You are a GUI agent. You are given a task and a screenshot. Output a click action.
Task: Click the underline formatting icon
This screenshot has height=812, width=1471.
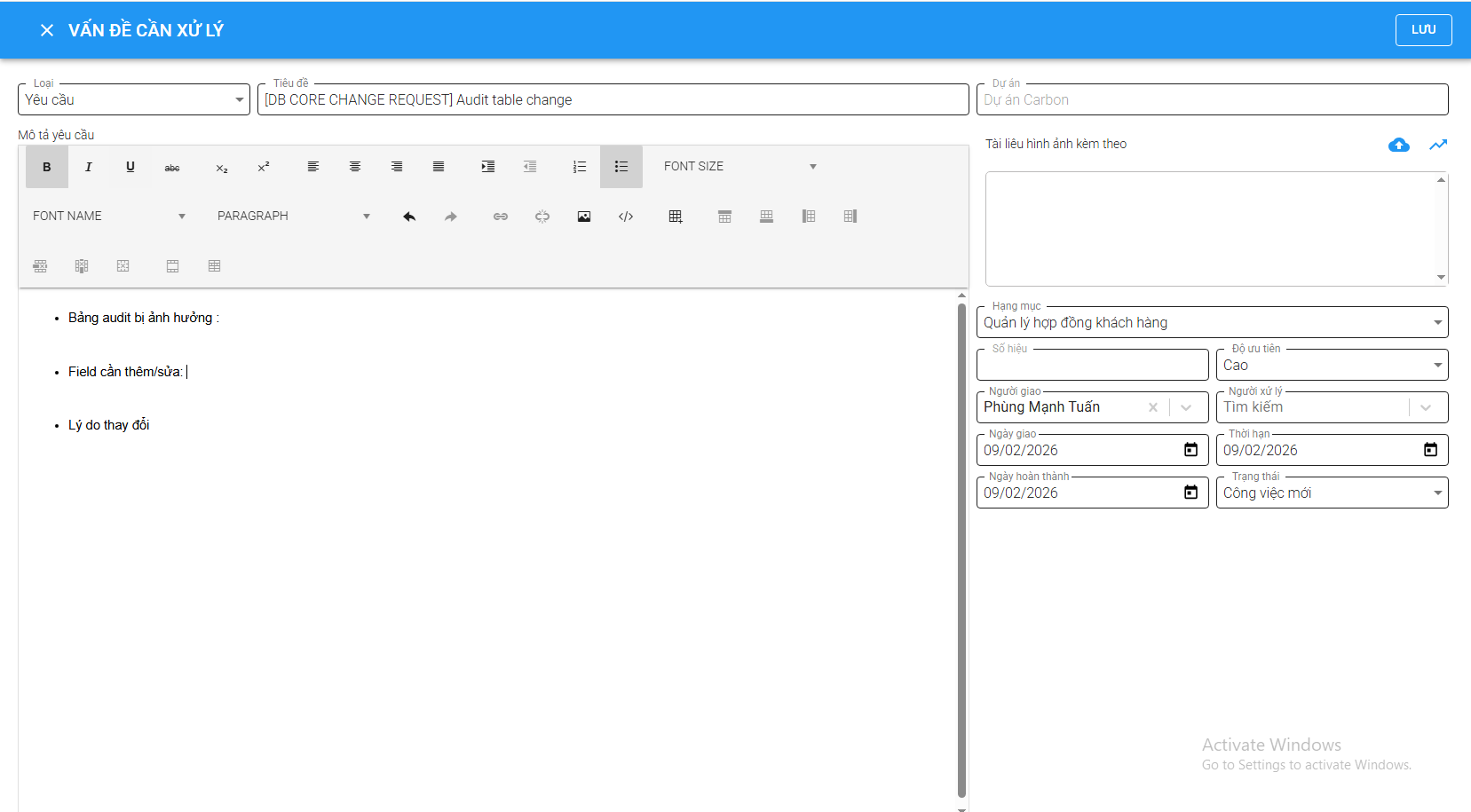[x=130, y=167]
